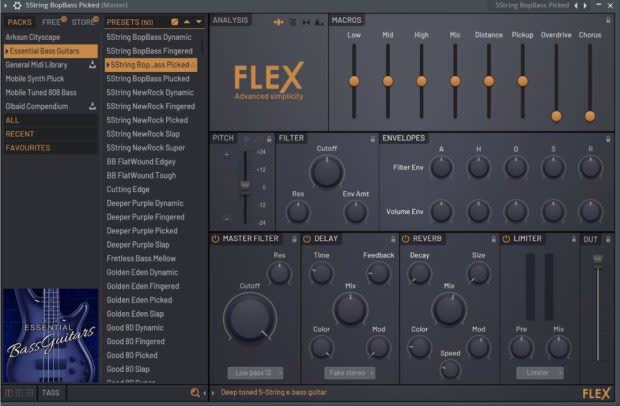This screenshot has width=620, height=406.
Task: Switch to the FREE tab
Action: 51,22
